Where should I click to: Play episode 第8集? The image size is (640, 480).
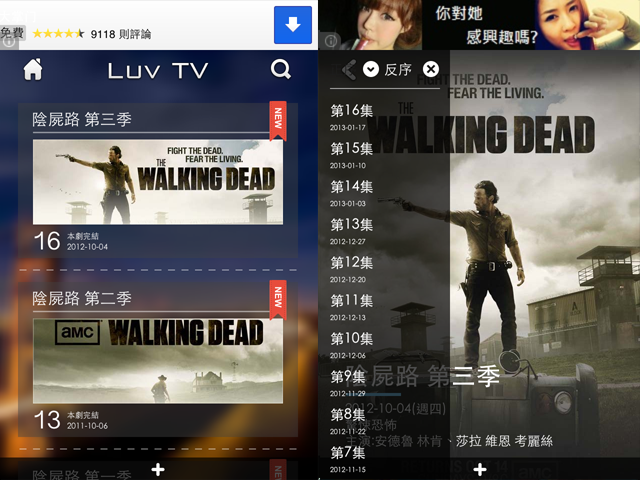pyautogui.click(x=348, y=414)
